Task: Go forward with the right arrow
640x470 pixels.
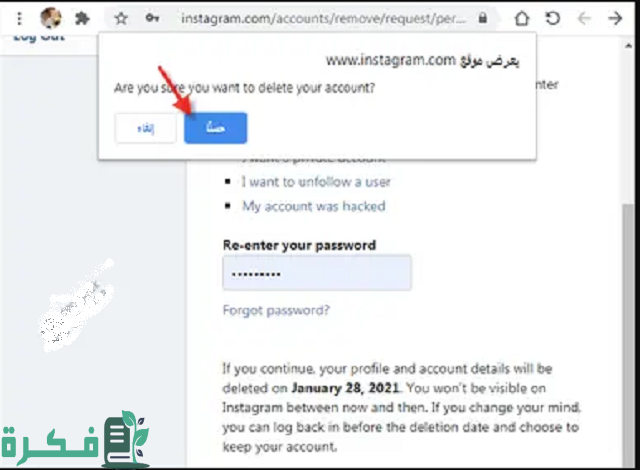Action: tap(615, 18)
